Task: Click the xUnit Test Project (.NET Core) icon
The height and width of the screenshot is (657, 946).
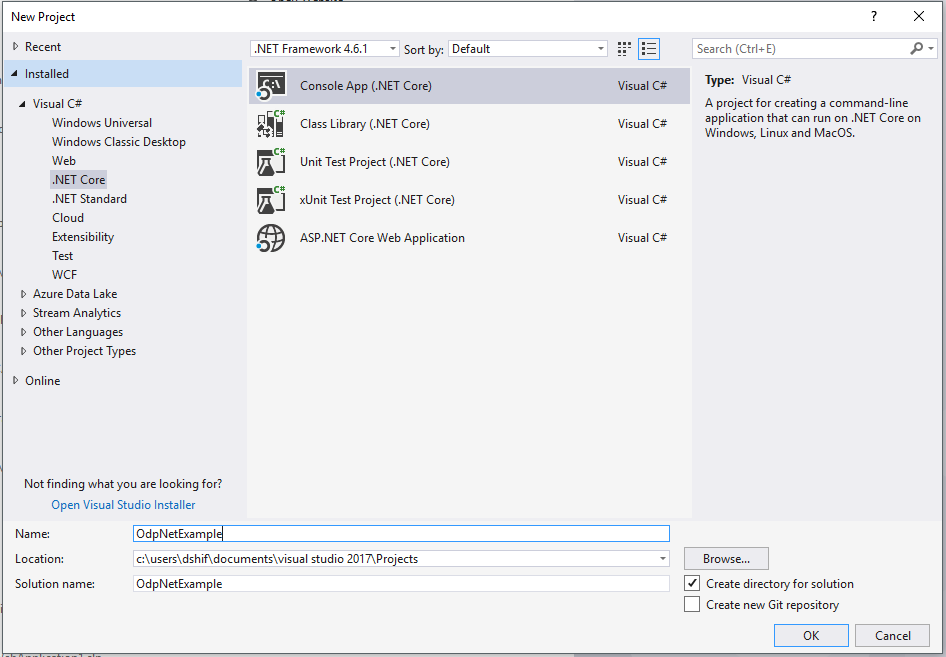Action: [x=271, y=200]
